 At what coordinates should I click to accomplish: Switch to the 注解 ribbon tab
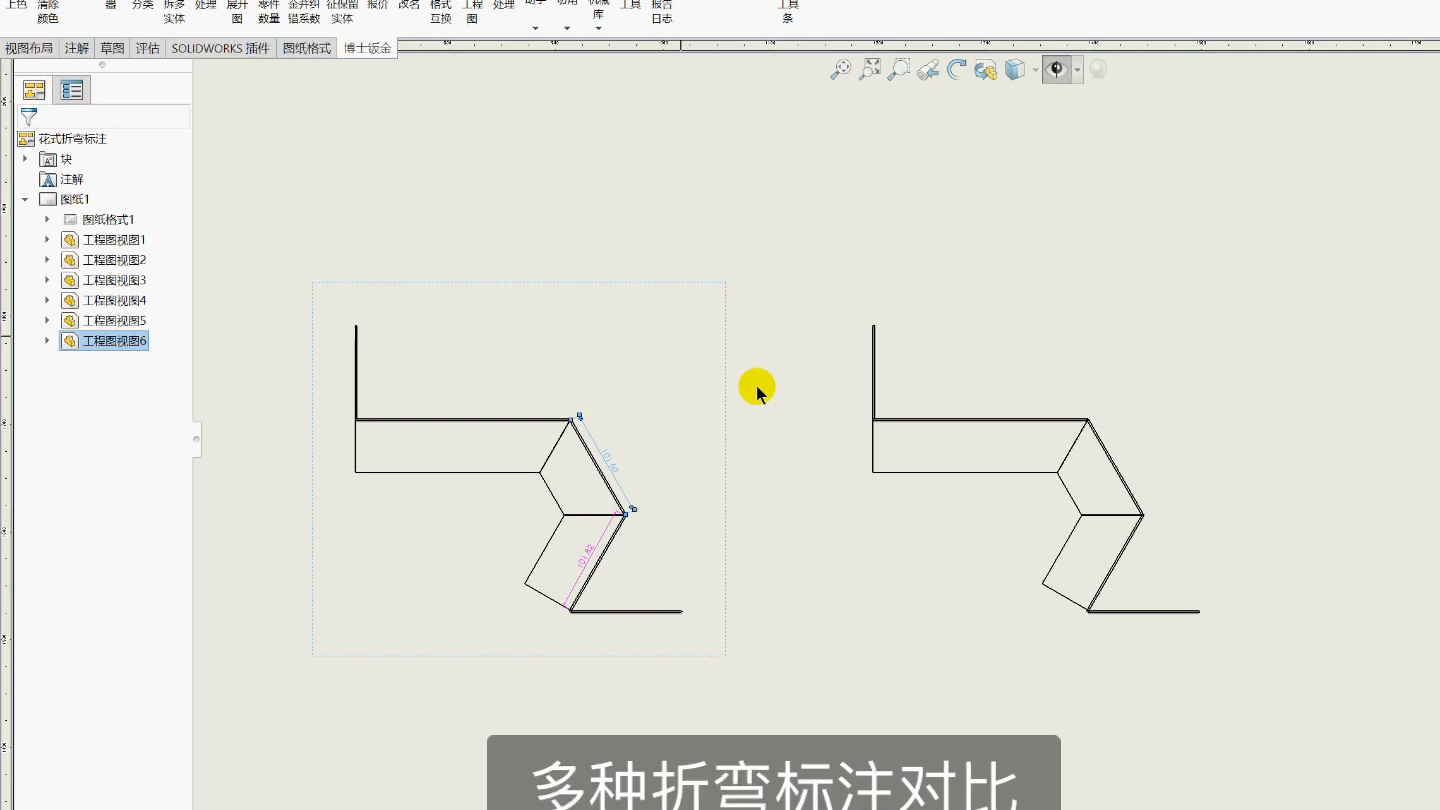click(77, 48)
